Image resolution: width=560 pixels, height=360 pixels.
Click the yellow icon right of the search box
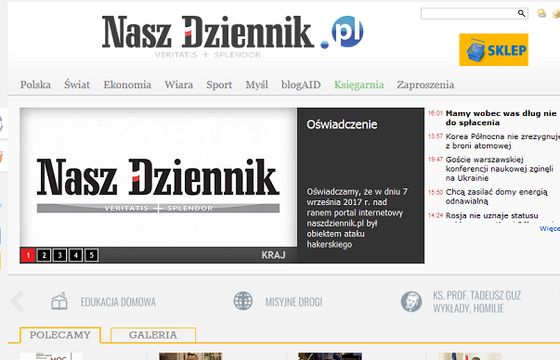[541, 14]
